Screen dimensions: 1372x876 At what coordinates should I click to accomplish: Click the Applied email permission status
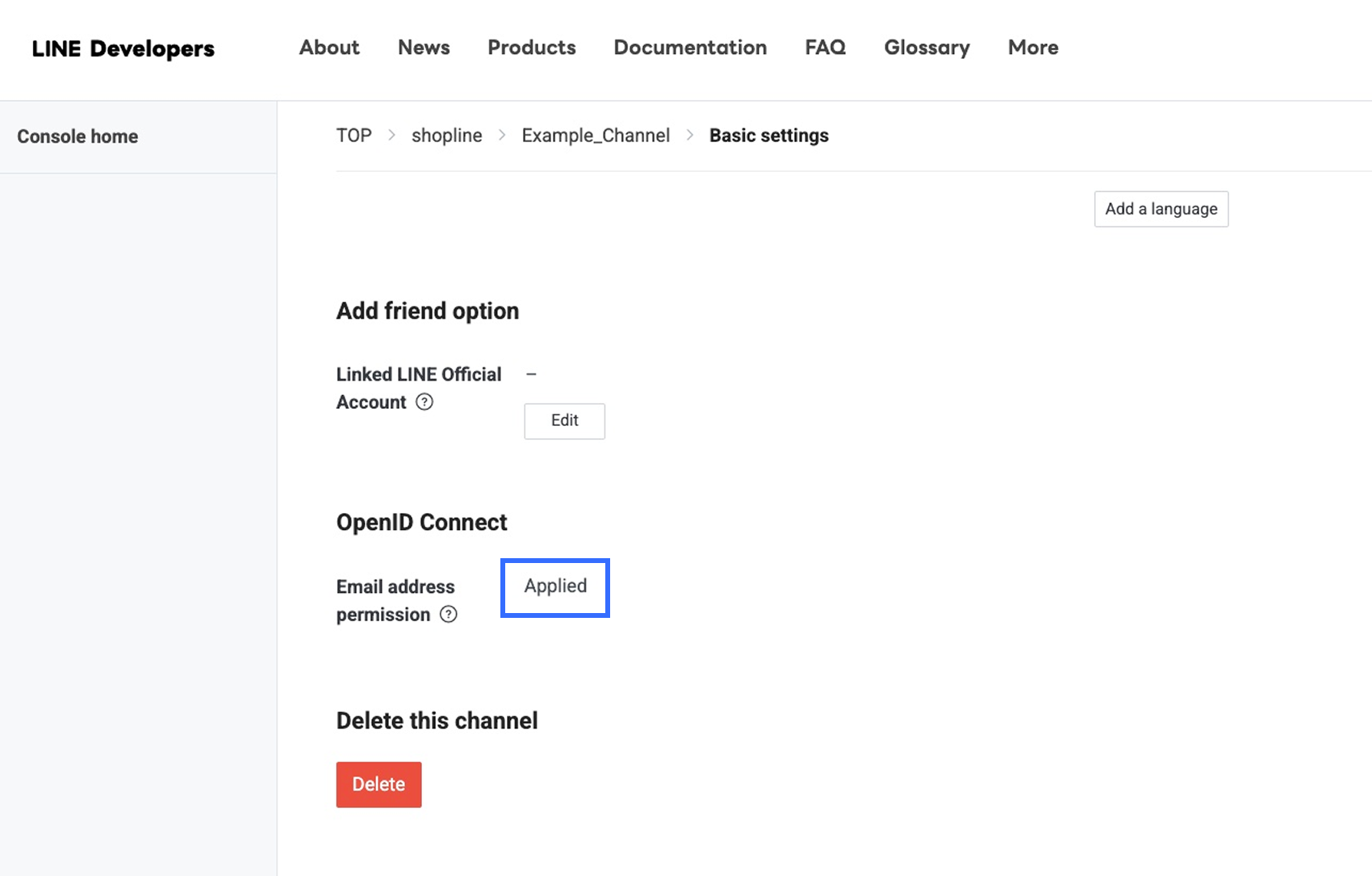pyautogui.click(x=555, y=586)
